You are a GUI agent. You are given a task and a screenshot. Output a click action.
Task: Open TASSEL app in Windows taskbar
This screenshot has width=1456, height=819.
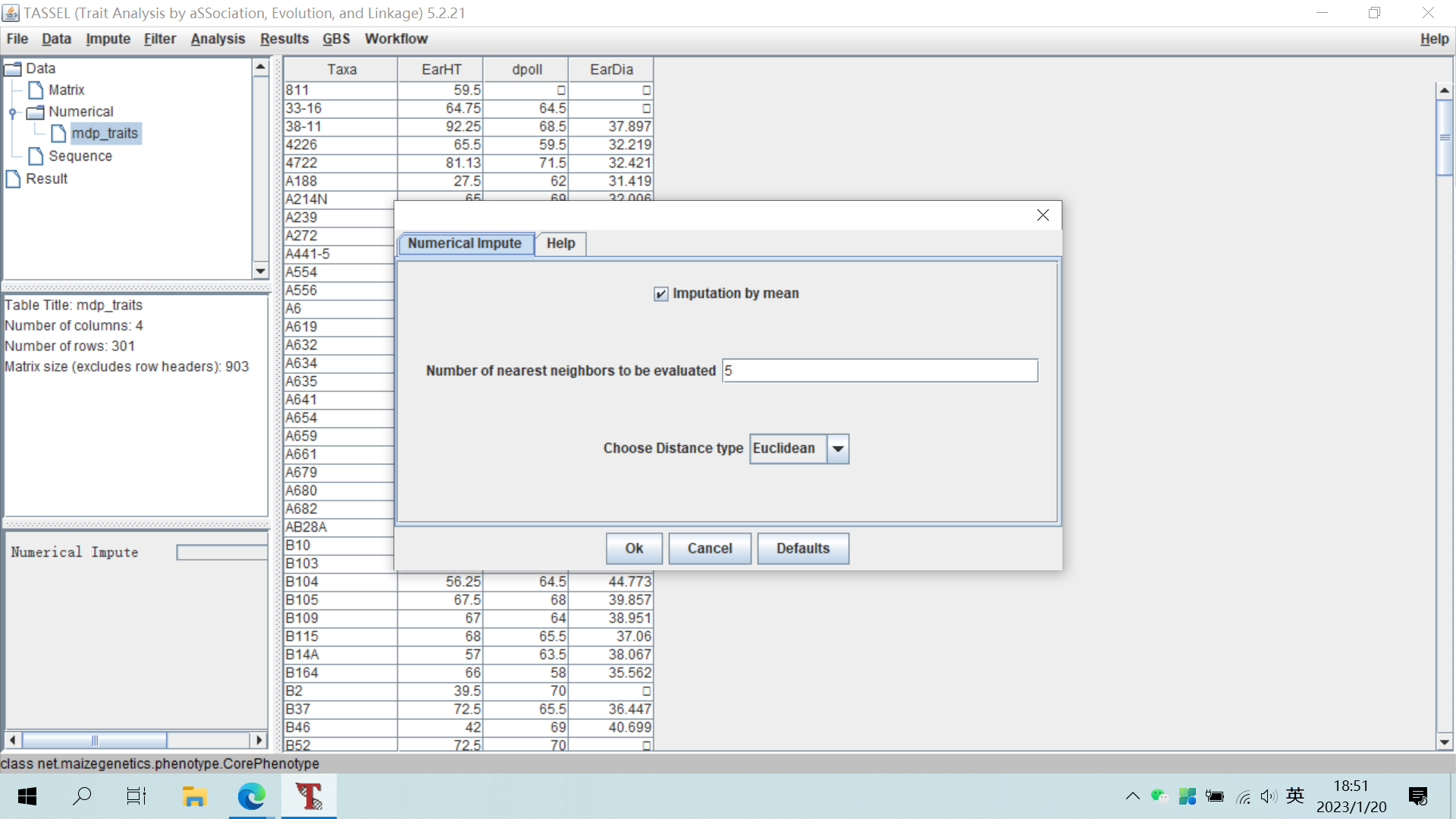pyautogui.click(x=309, y=796)
